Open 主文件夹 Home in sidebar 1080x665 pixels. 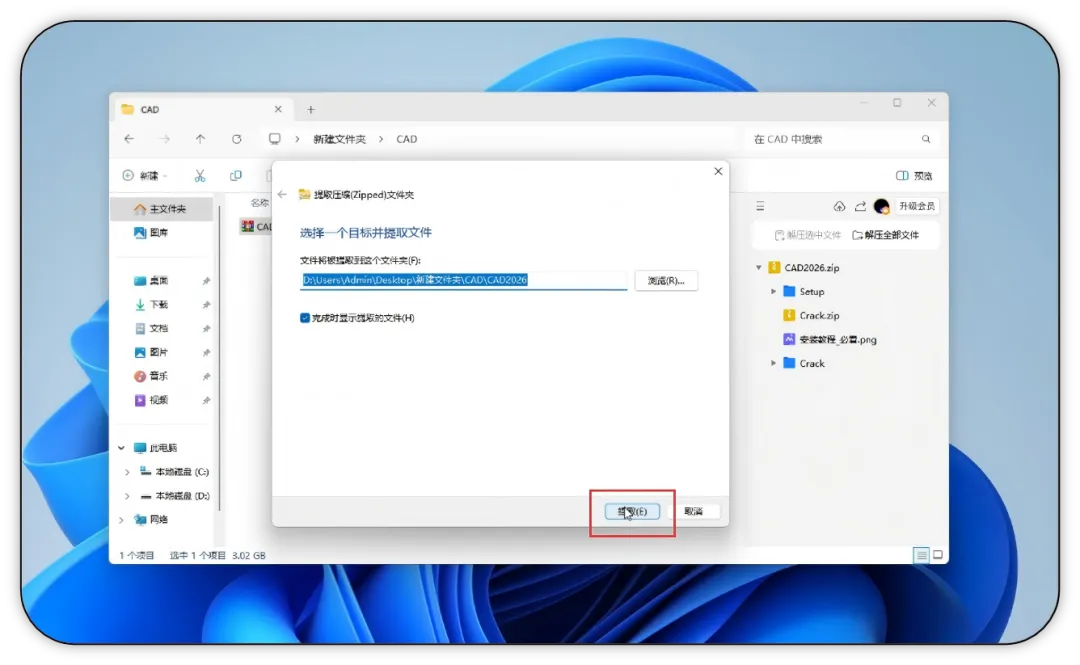tap(160, 209)
